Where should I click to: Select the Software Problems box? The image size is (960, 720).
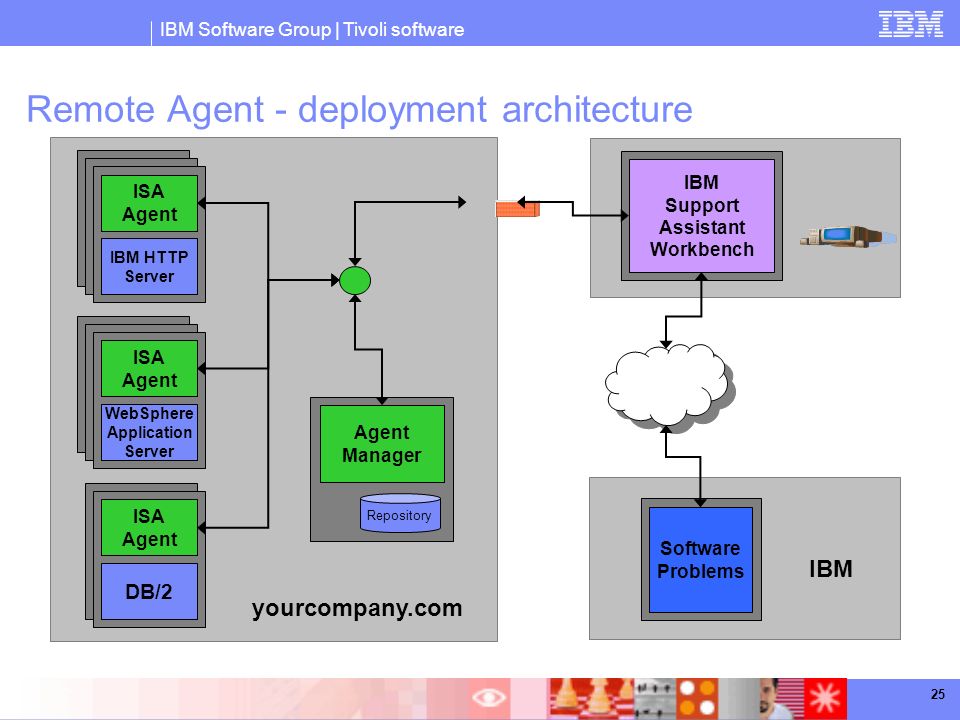700,560
